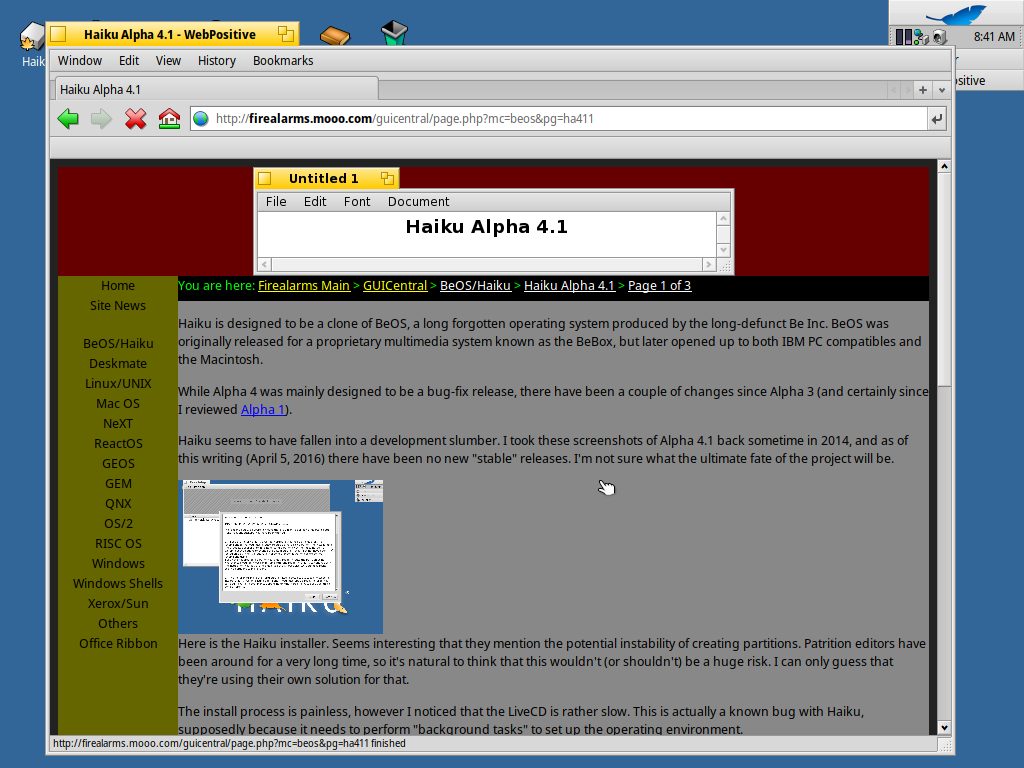Image resolution: width=1024 pixels, height=768 pixels.
Task: Click the paragraph starting 'Haiku is designed'
Action: (x=550, y=342)
